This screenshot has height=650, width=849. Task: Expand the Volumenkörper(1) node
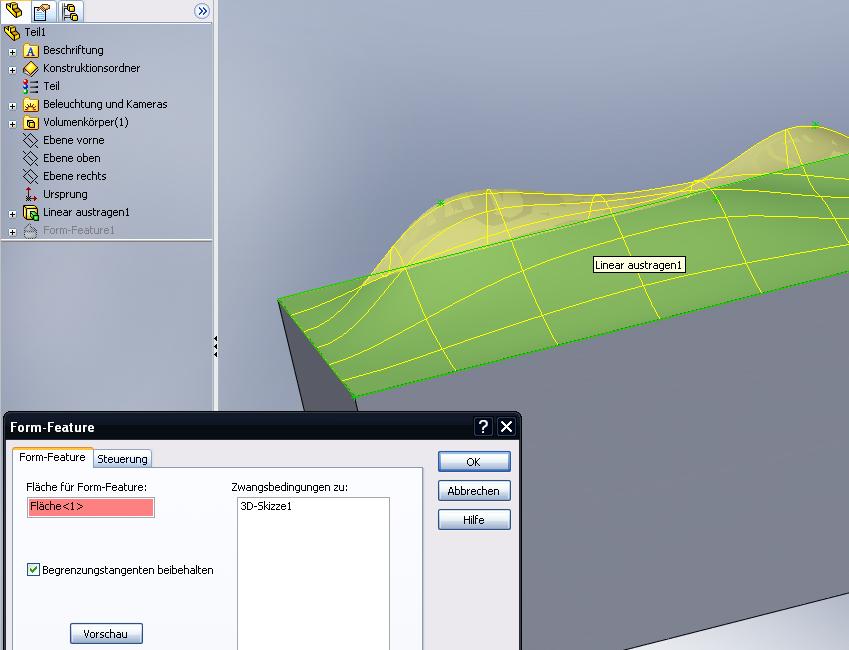12,124
